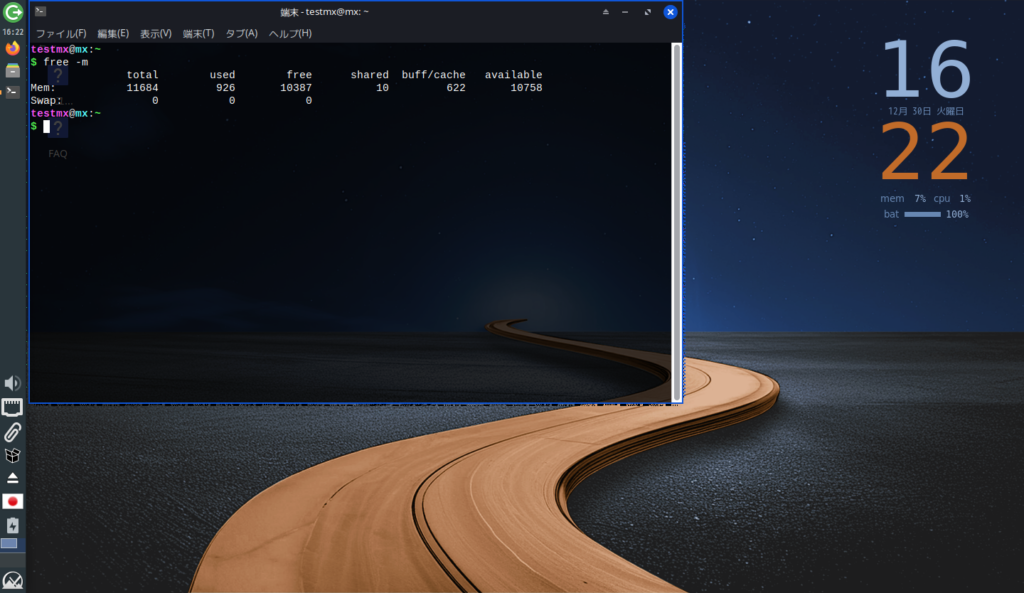Expand the 表示(V) menu
This screenshot has height=593, width=1024.
click(x=155, y=33)
